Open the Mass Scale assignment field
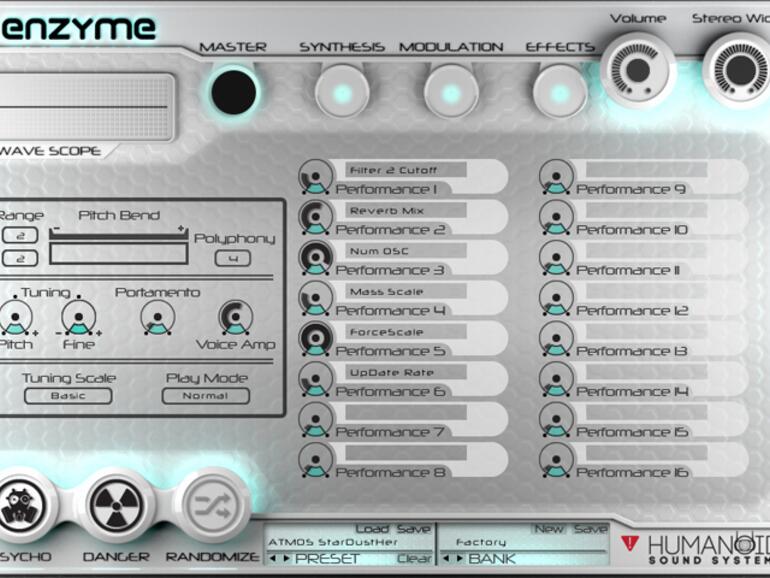Image resolution: width=770 pixels, height=578 pixels. point(406,291)
